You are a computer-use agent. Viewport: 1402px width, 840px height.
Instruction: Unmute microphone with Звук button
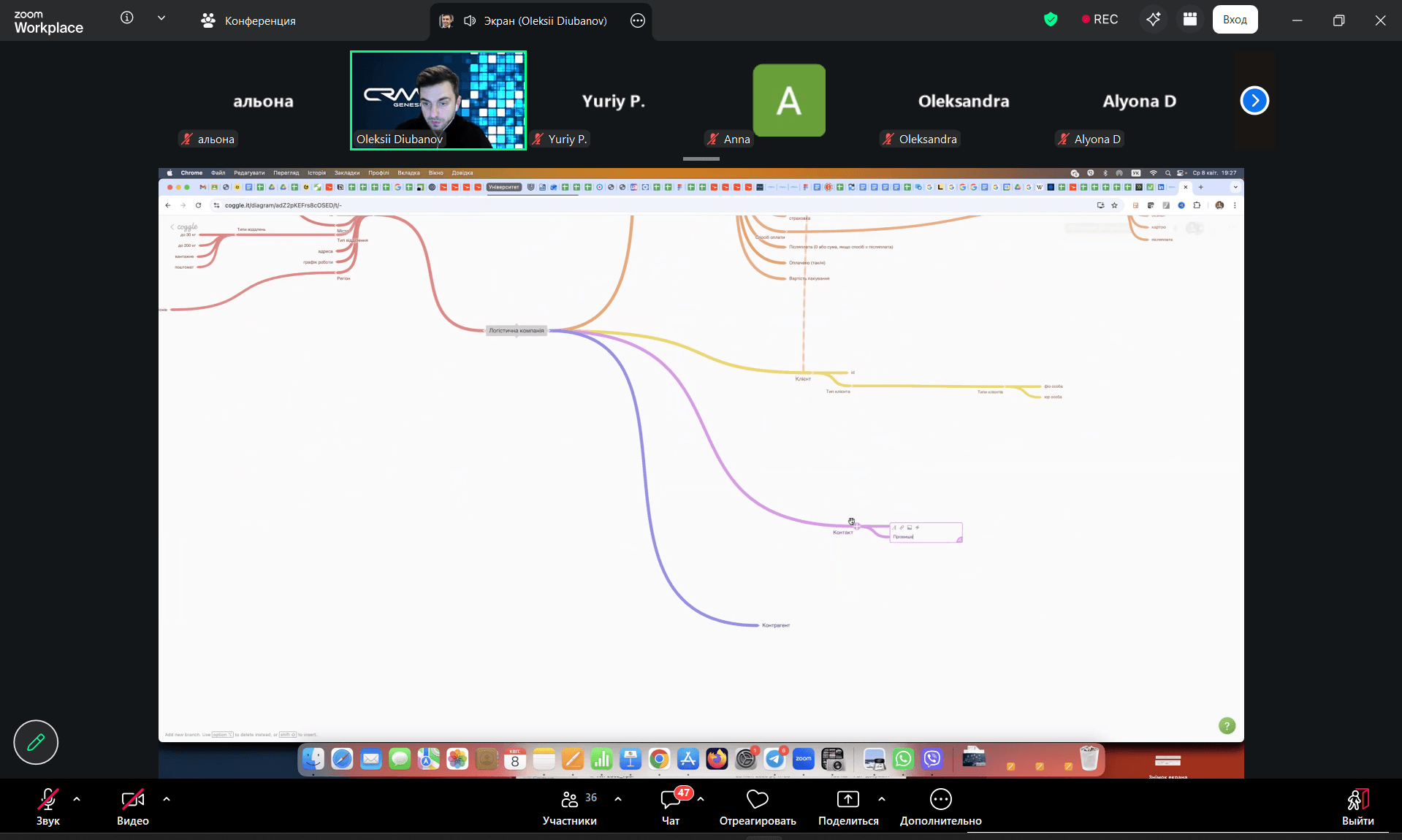tap(48, 806)
